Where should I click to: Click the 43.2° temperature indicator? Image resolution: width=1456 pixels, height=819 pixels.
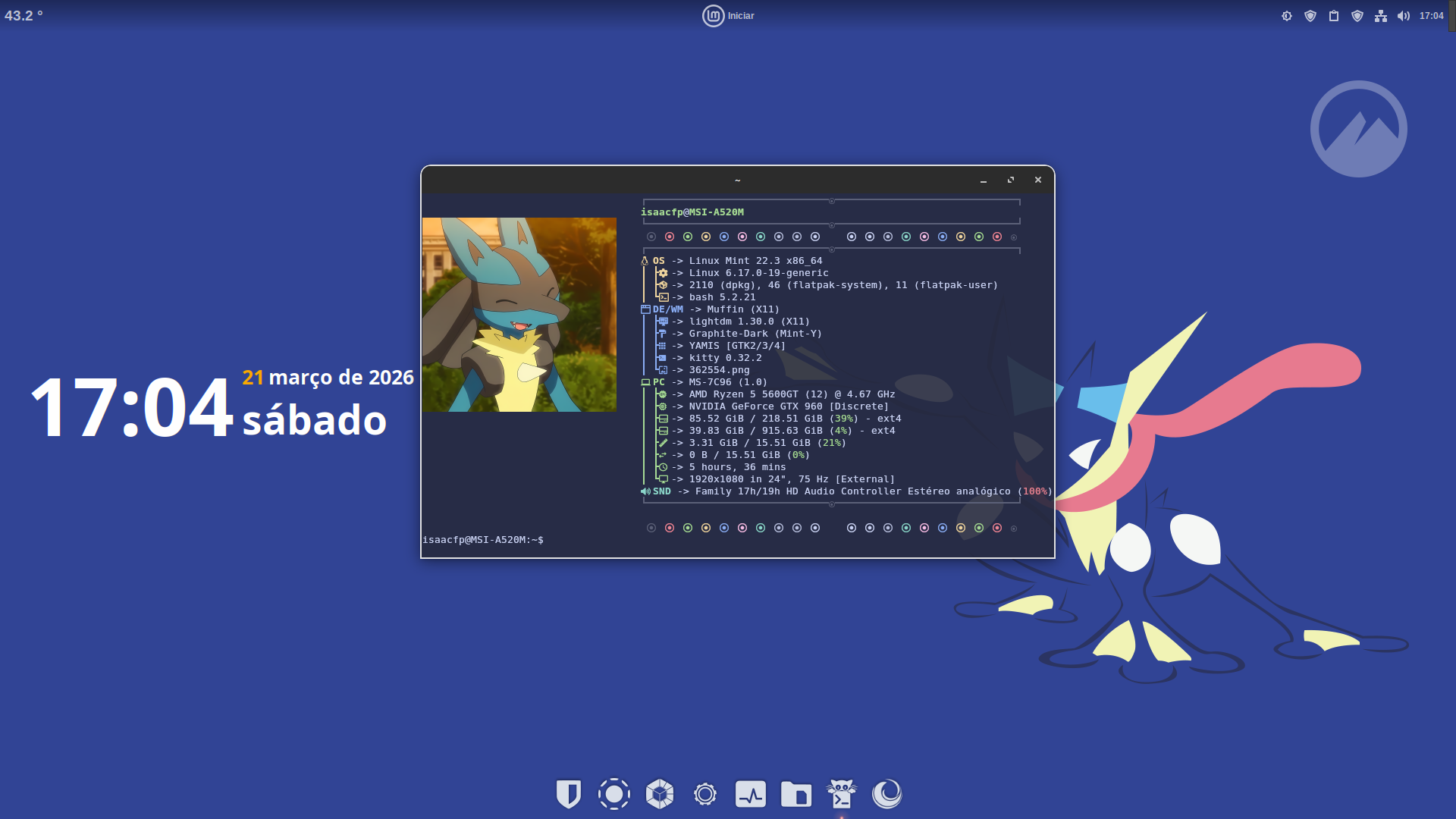click(24, 16)
